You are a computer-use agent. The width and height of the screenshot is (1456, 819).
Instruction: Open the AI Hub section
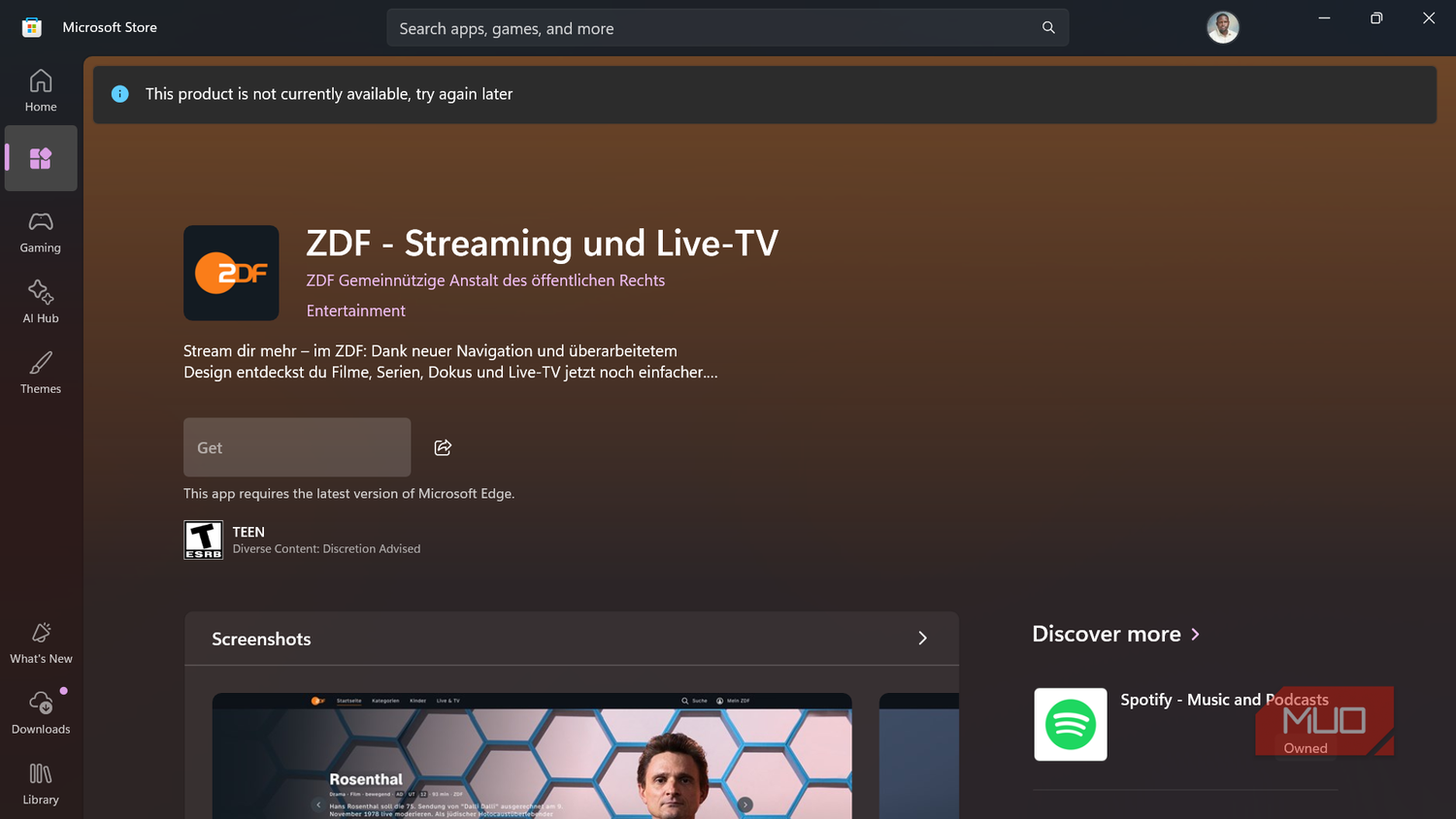41,303
